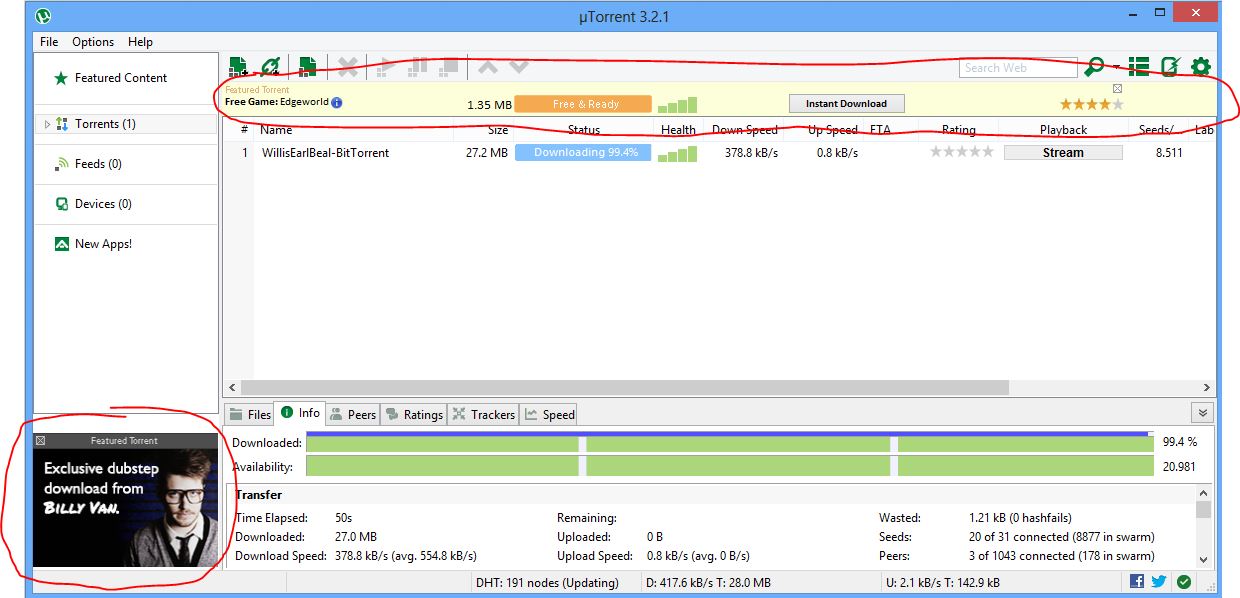Screen dimensions: 1240x598
Task: Switch to the Peers tab
Action: 354,414
